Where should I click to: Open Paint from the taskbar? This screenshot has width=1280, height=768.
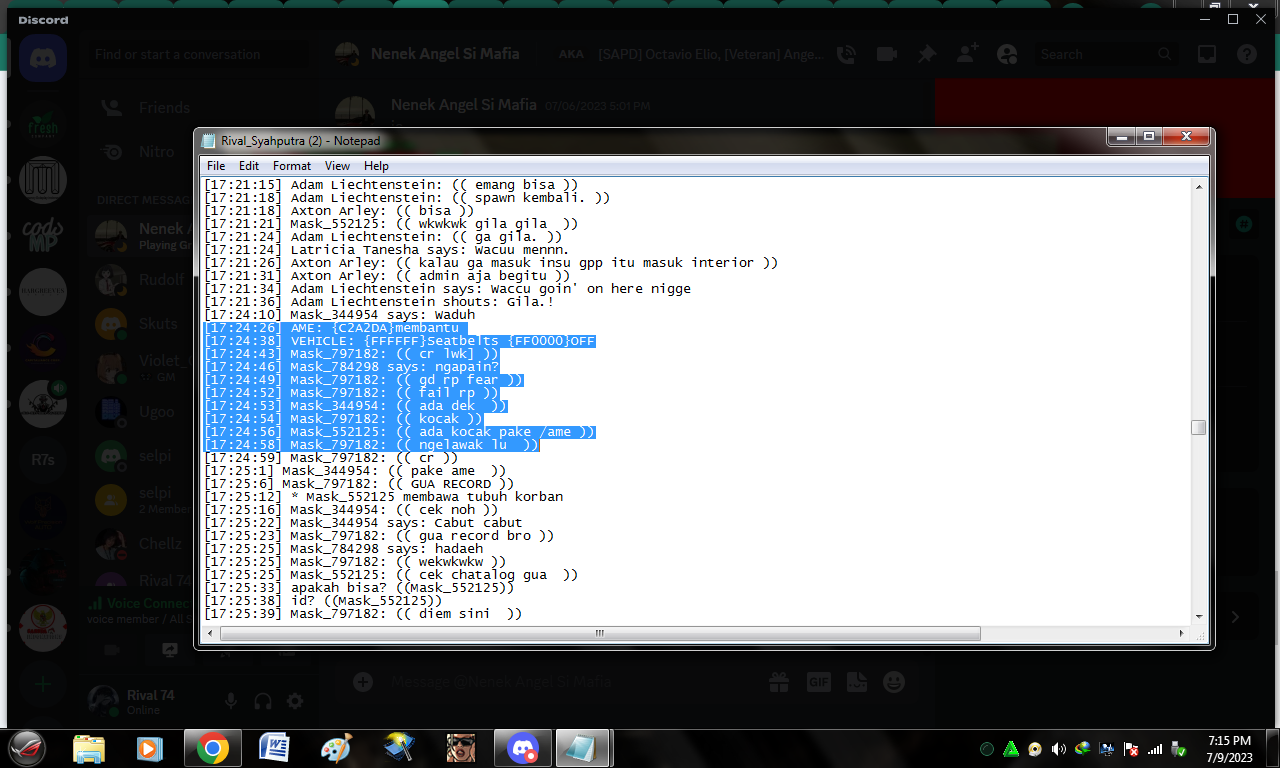[x=336, y=748]
